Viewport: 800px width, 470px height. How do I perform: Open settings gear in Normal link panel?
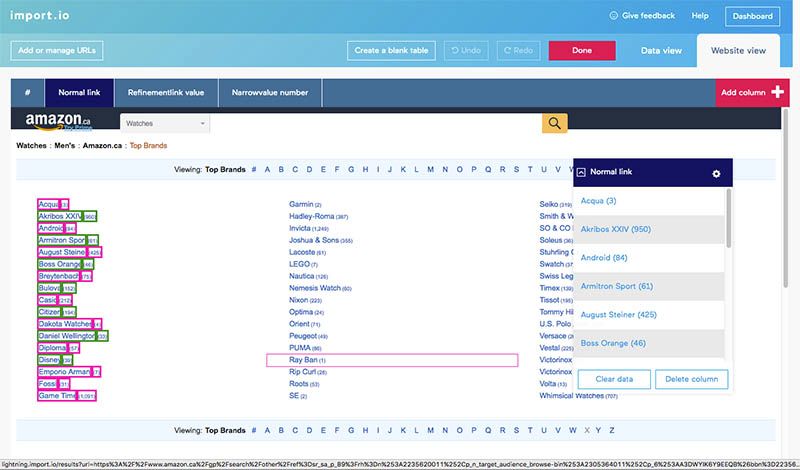pyautogui.click(x=716, y=174)
